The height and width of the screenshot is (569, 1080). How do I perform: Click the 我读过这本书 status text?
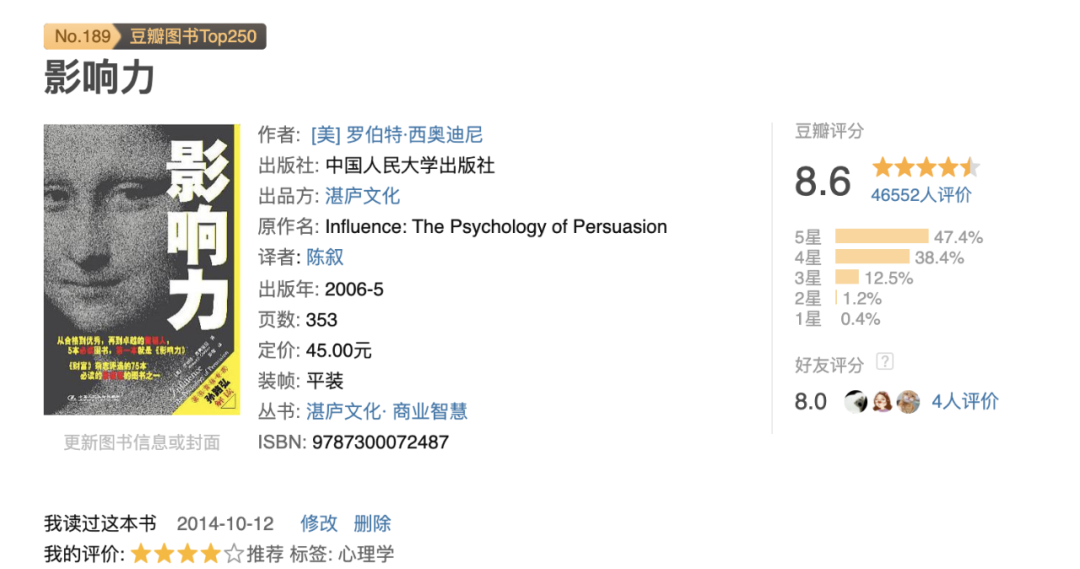101,524
